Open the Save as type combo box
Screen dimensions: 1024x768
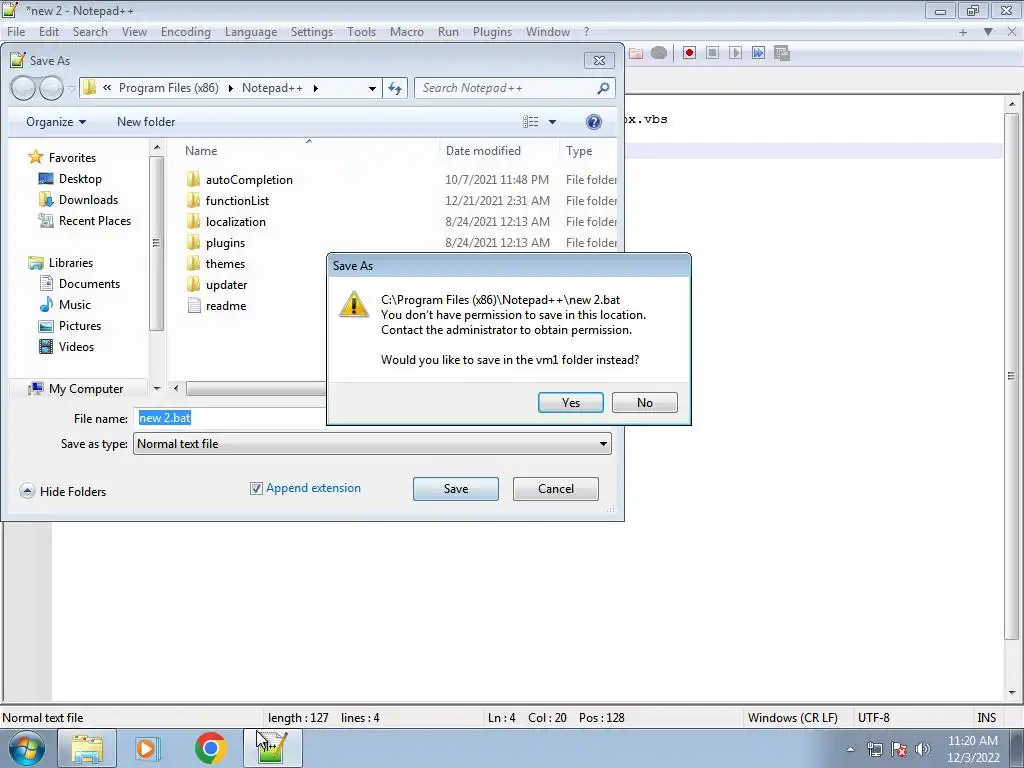[372, 443]
